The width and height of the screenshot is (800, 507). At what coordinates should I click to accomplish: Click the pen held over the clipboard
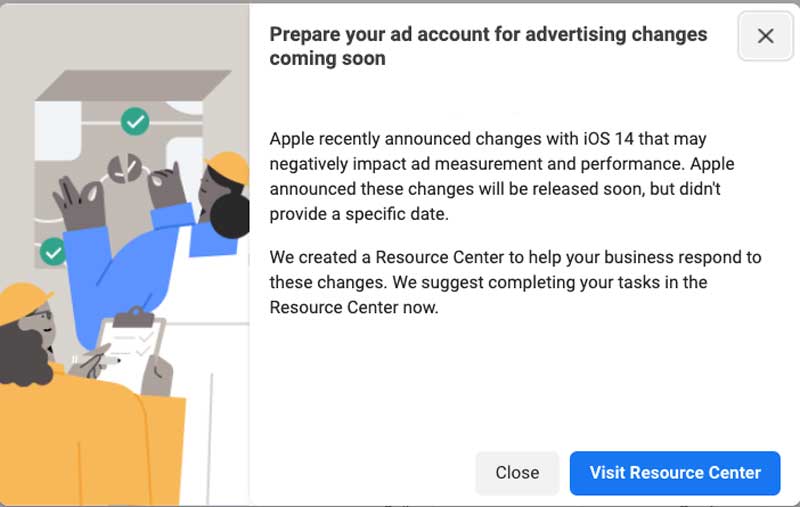point(102,361)
